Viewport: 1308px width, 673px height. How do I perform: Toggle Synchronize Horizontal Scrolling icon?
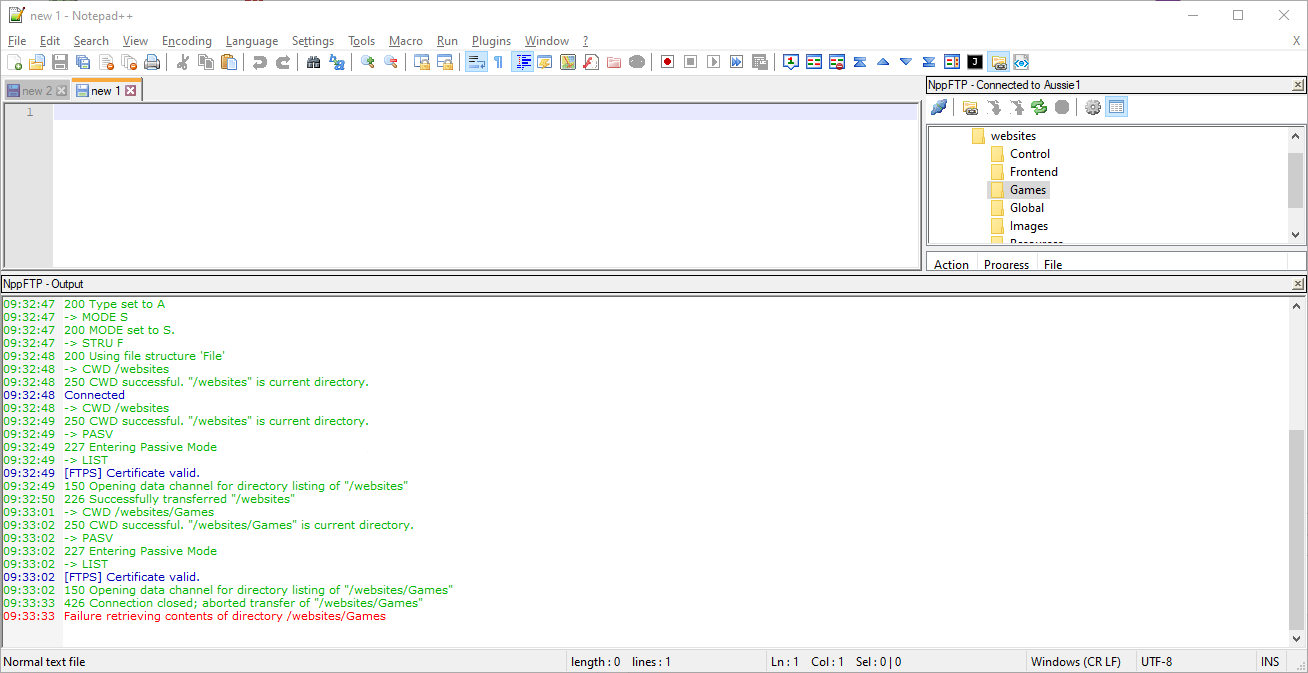click(445, 62)
